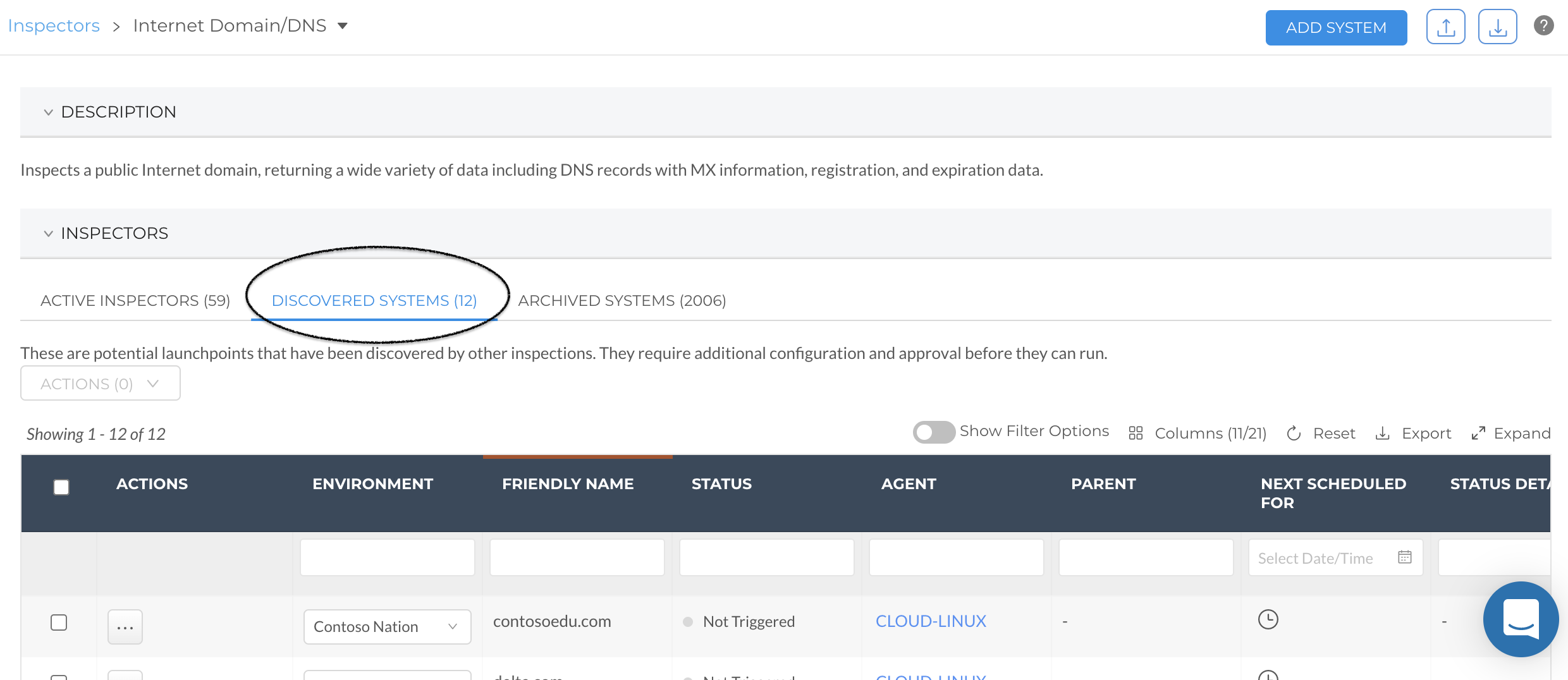Sort by ENVIRONMENT column header
This screenshot has width=1568, height=680.
click(372, 483)
